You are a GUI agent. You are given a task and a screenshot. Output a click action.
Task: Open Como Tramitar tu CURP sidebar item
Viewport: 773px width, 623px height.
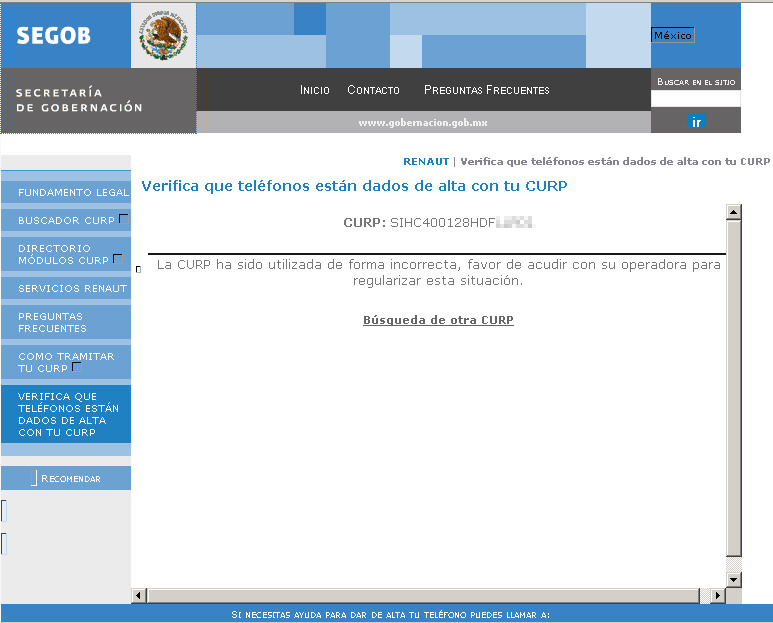[x=66, y=362]
